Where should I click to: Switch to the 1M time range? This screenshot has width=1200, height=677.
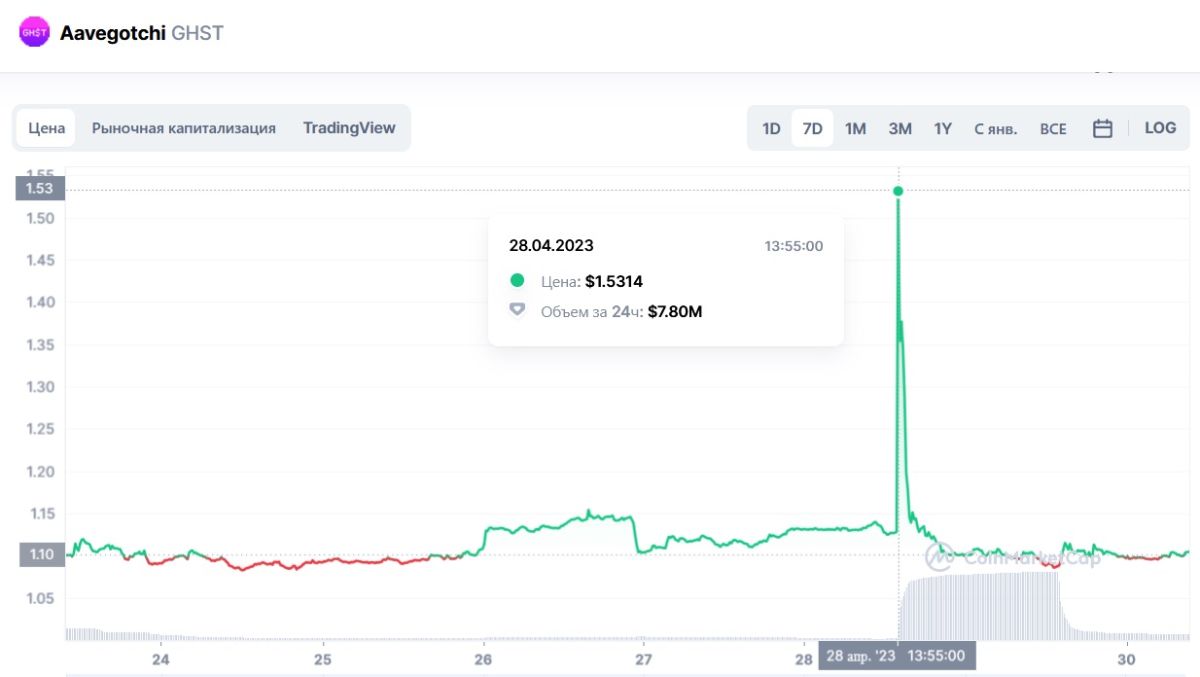855,129
